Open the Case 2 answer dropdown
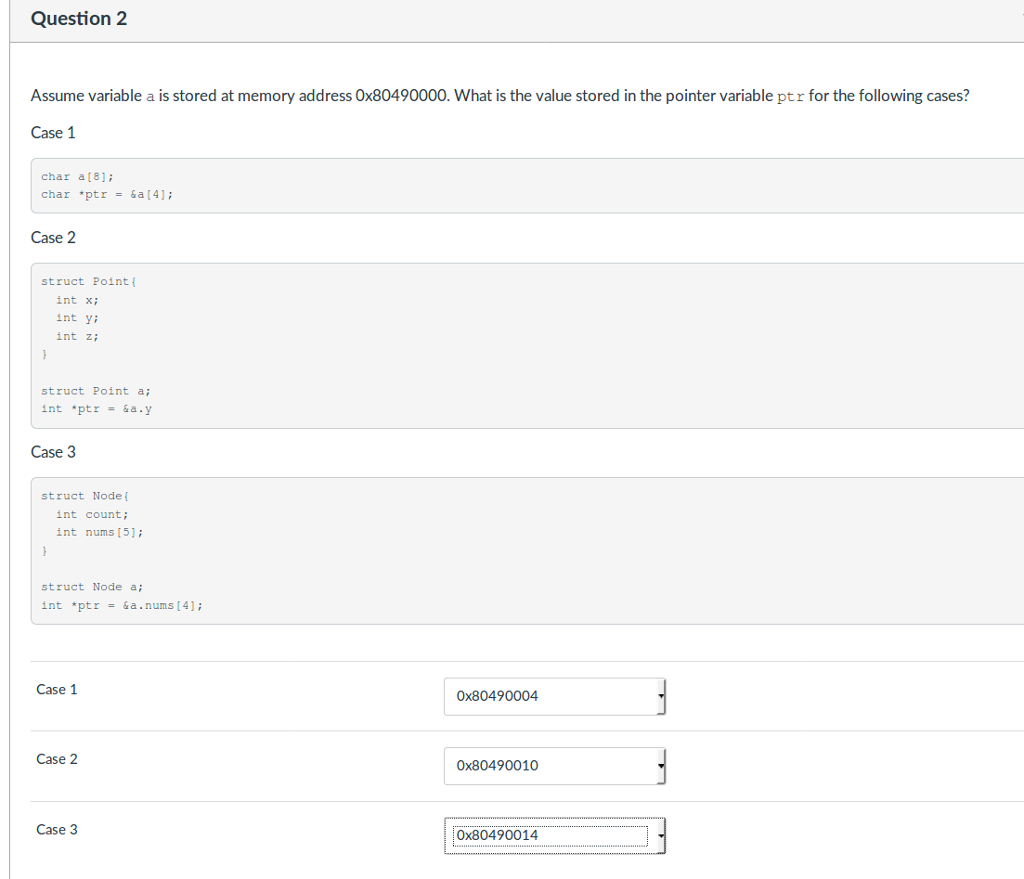The width and height of the screenshot is (1024, 879). (x=554, y=766)
